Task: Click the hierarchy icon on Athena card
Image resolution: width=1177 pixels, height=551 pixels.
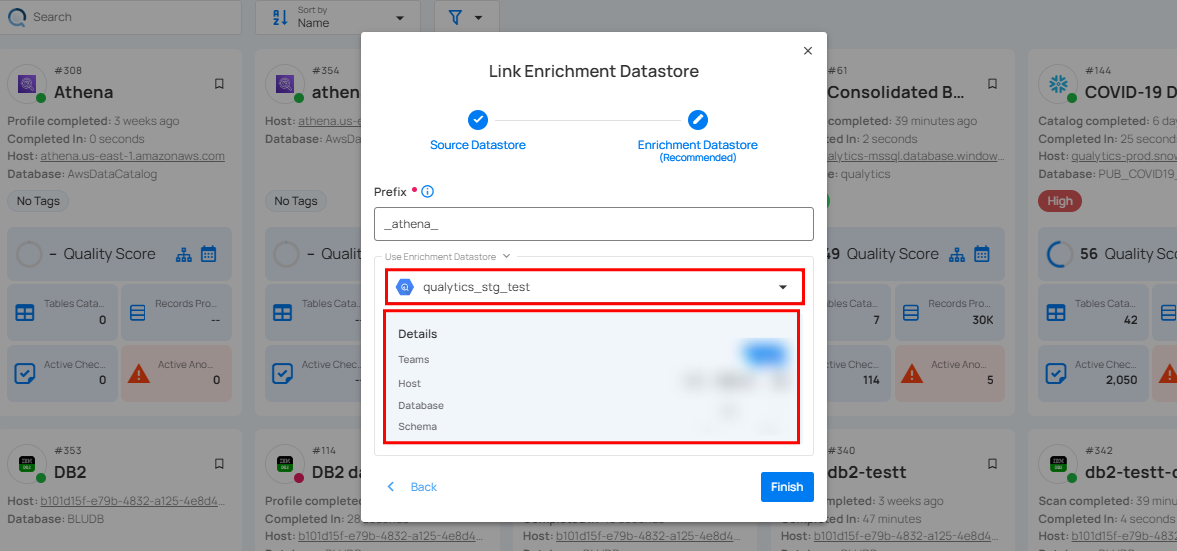Action: tap(184, 254)
